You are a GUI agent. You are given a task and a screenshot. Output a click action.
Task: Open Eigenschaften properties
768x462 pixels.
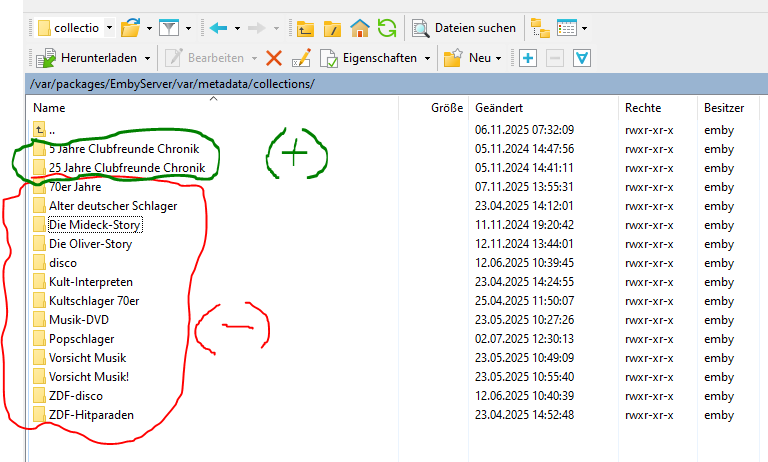(x=369, y=58)
